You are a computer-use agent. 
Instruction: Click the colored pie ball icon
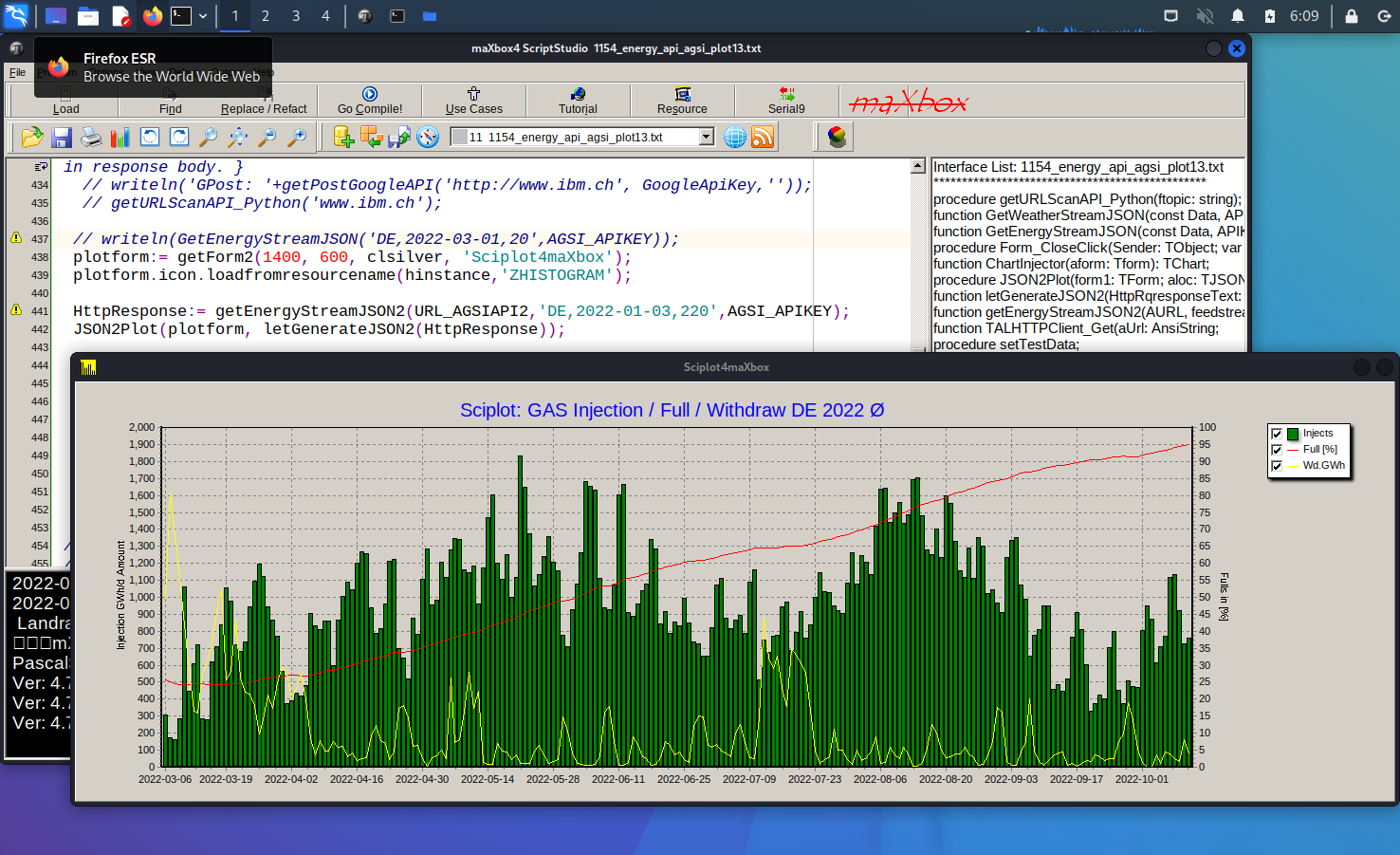[837, 138]
